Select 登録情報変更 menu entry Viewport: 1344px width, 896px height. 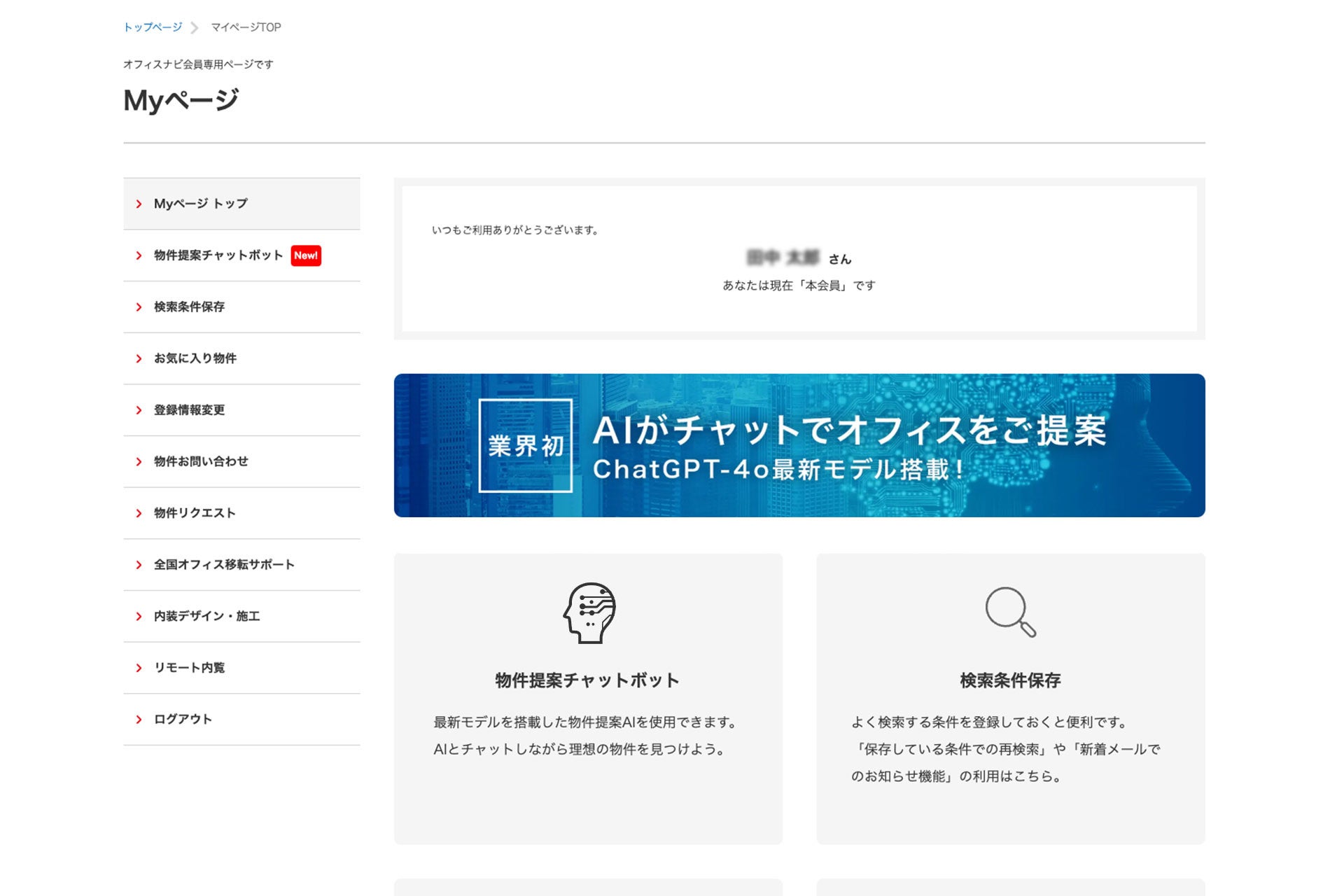point(189,410)
